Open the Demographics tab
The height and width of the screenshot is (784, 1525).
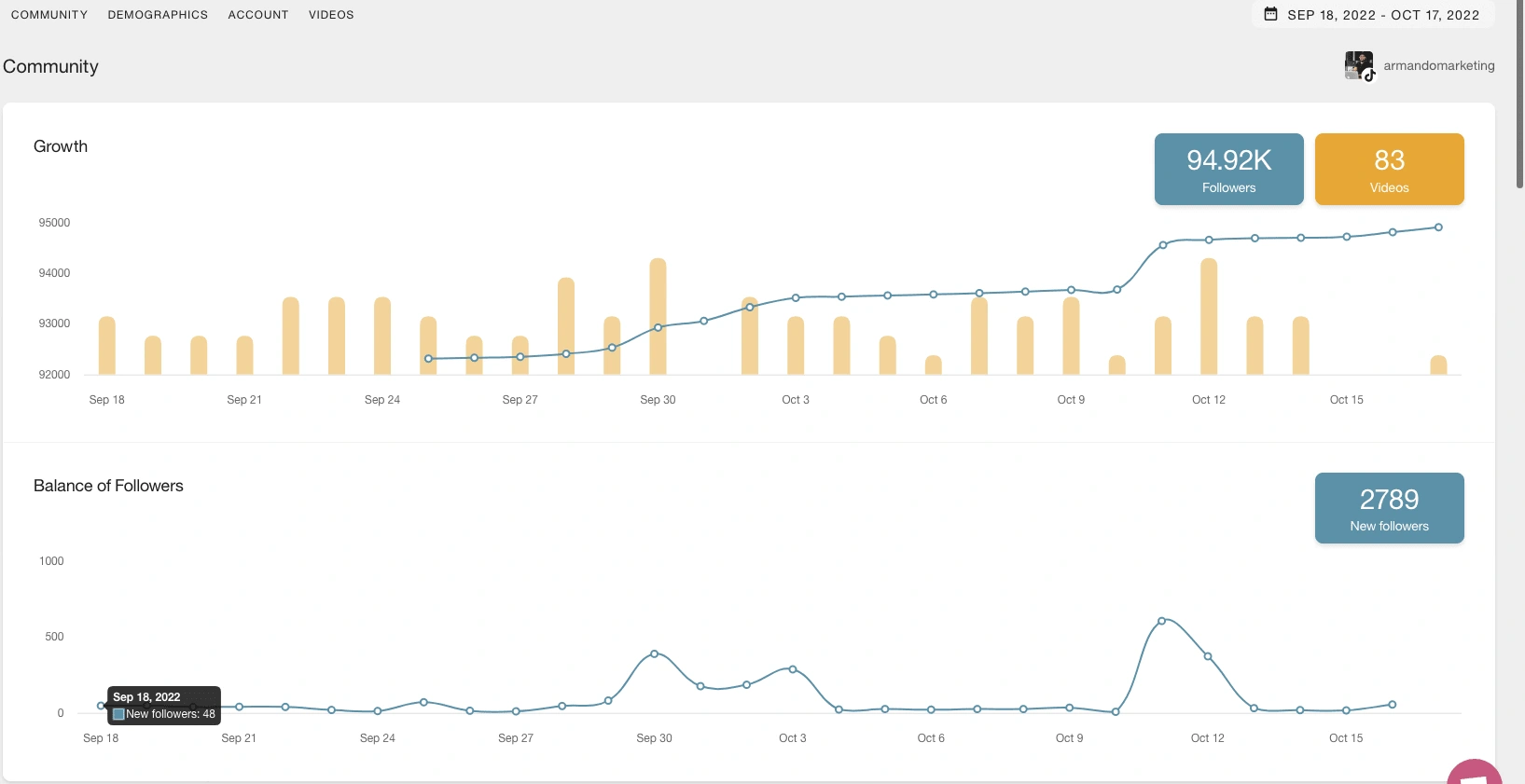tap(158, 15)
